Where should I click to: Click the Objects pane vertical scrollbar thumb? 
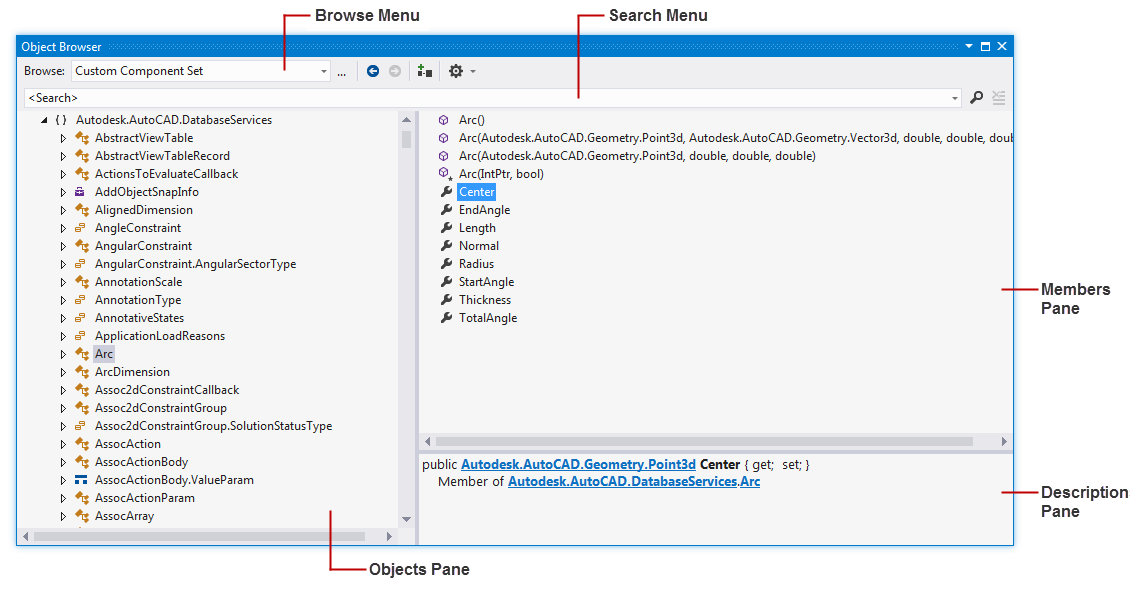pos(406,139)
